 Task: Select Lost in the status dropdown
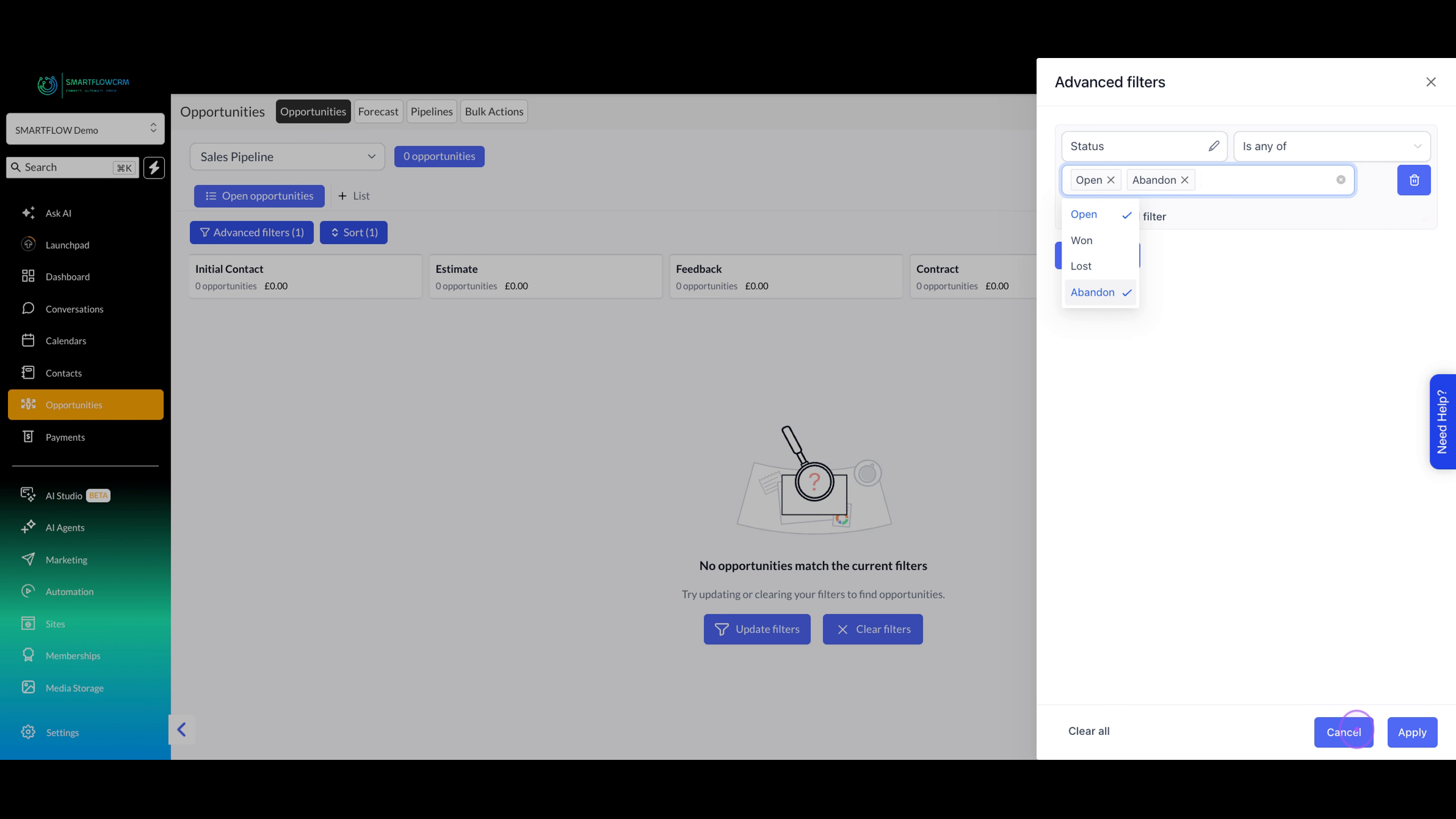[1100, 266]
